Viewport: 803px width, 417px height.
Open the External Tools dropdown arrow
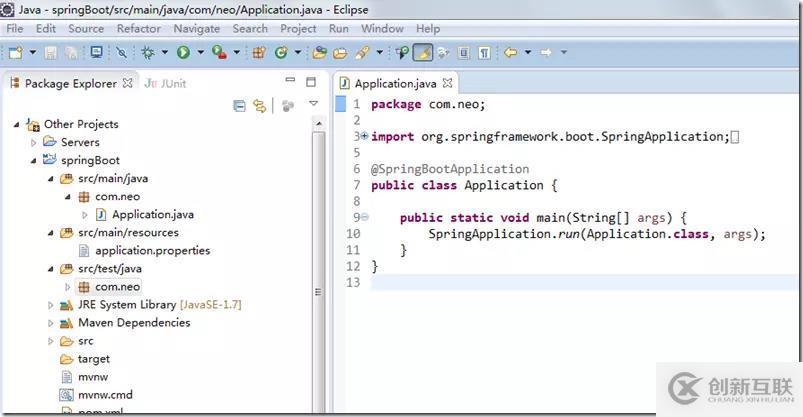(x=236, y=52)
